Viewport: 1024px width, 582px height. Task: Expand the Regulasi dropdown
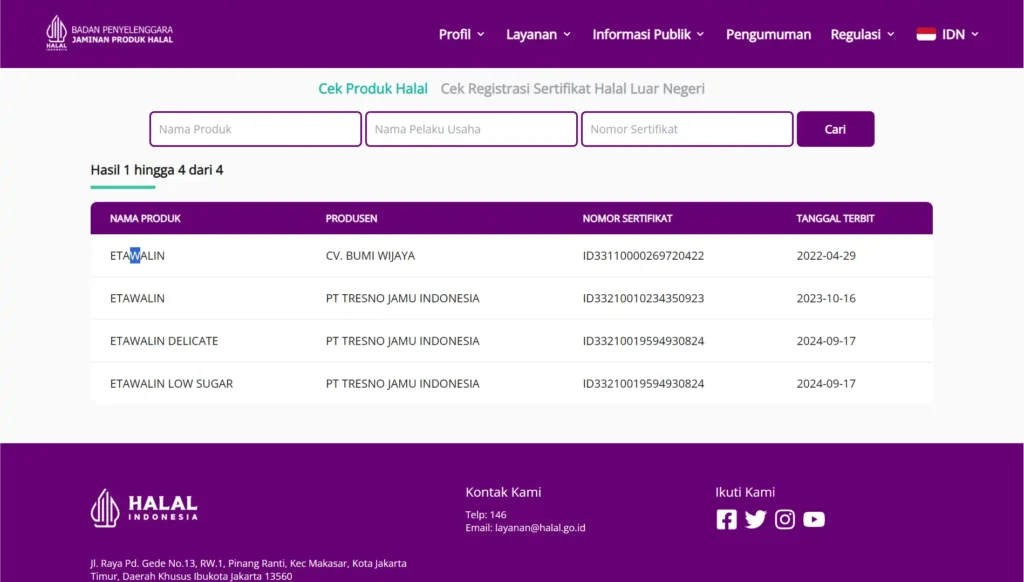[862, 34]
